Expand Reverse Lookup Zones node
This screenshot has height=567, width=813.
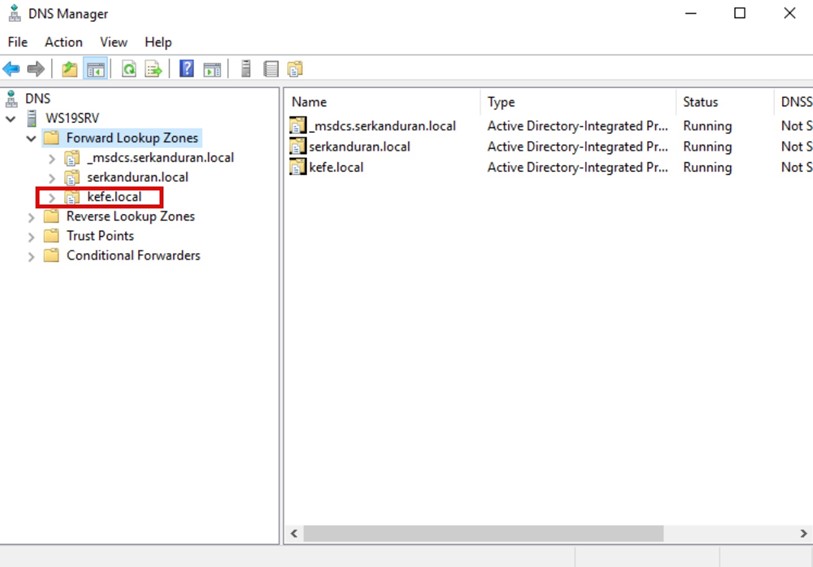(x=31, y=218)
